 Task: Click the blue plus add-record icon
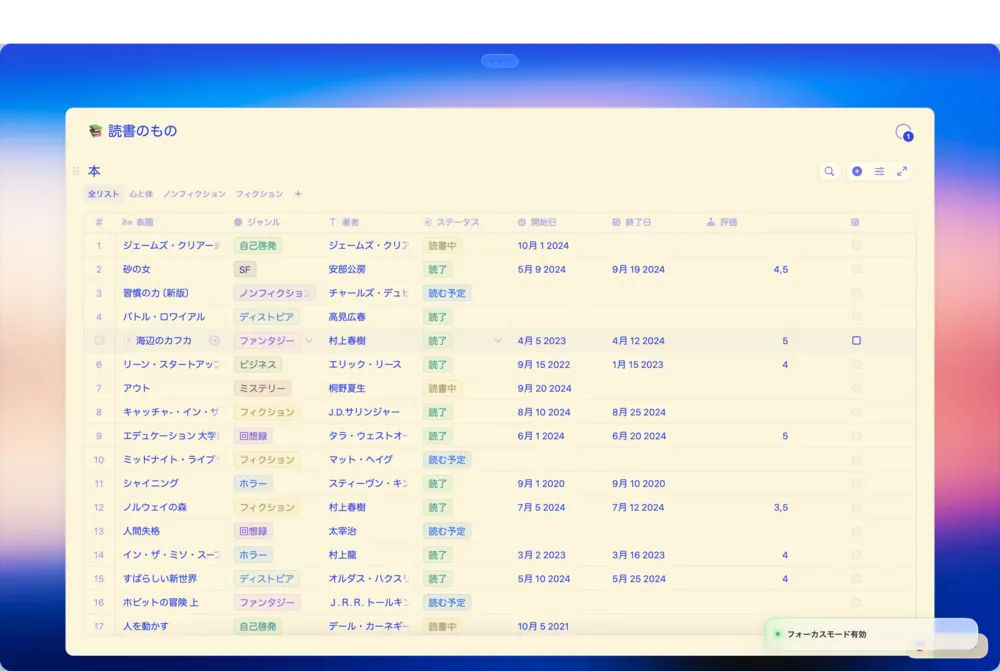[x=857, y=172]
